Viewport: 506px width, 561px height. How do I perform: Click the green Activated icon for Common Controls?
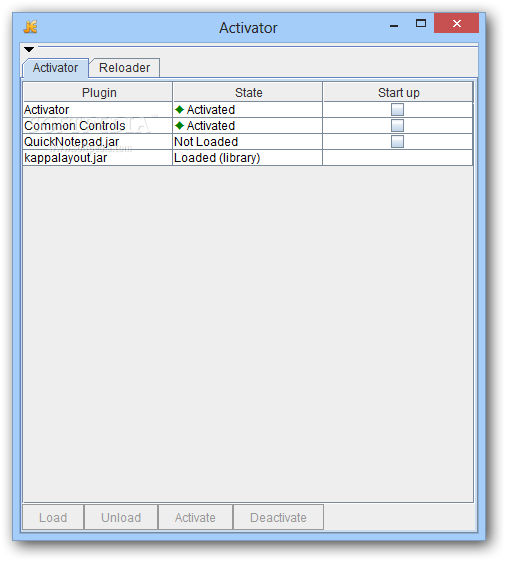(179, 126)
